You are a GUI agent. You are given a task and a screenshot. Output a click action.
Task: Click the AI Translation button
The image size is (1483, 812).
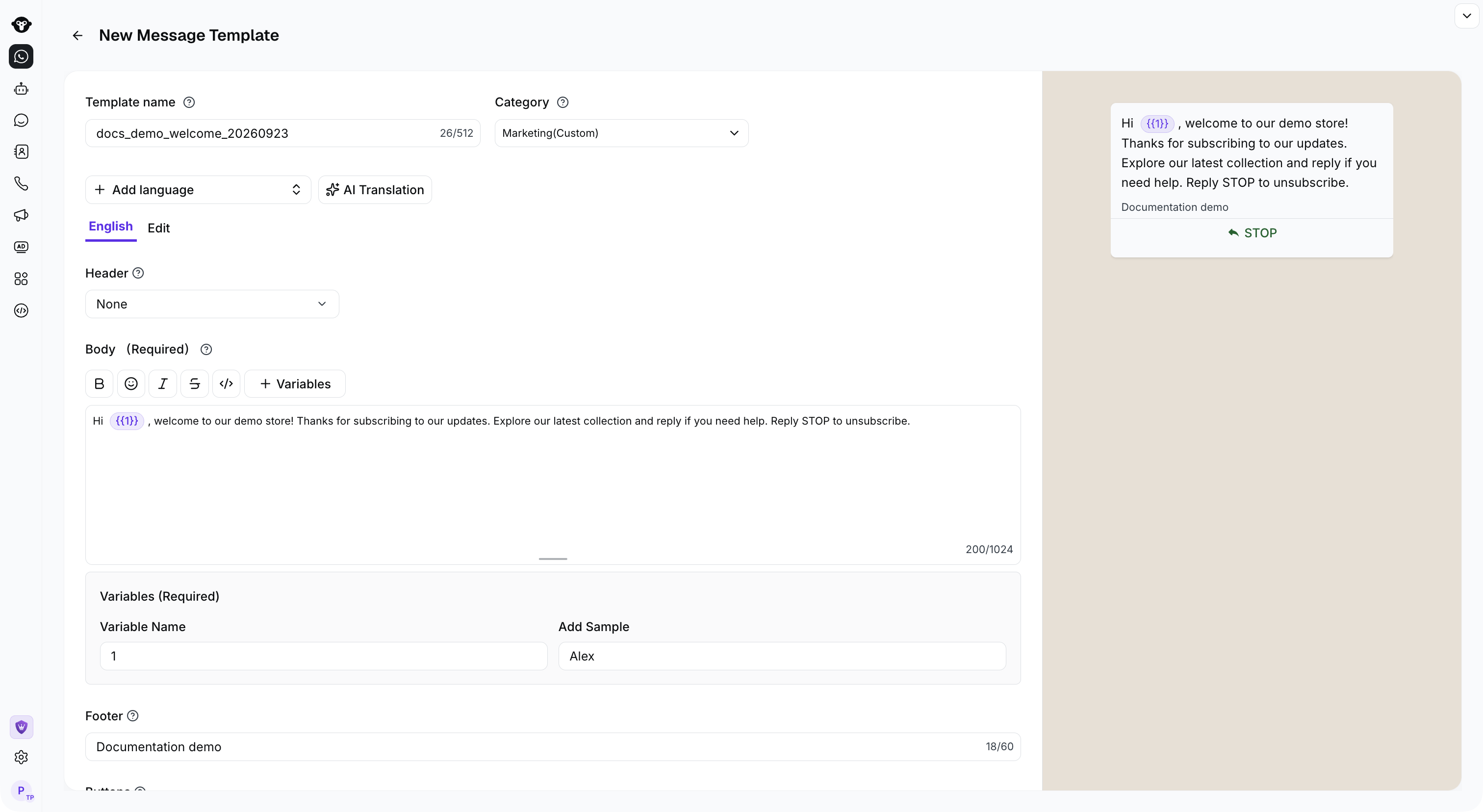[375, 190]
